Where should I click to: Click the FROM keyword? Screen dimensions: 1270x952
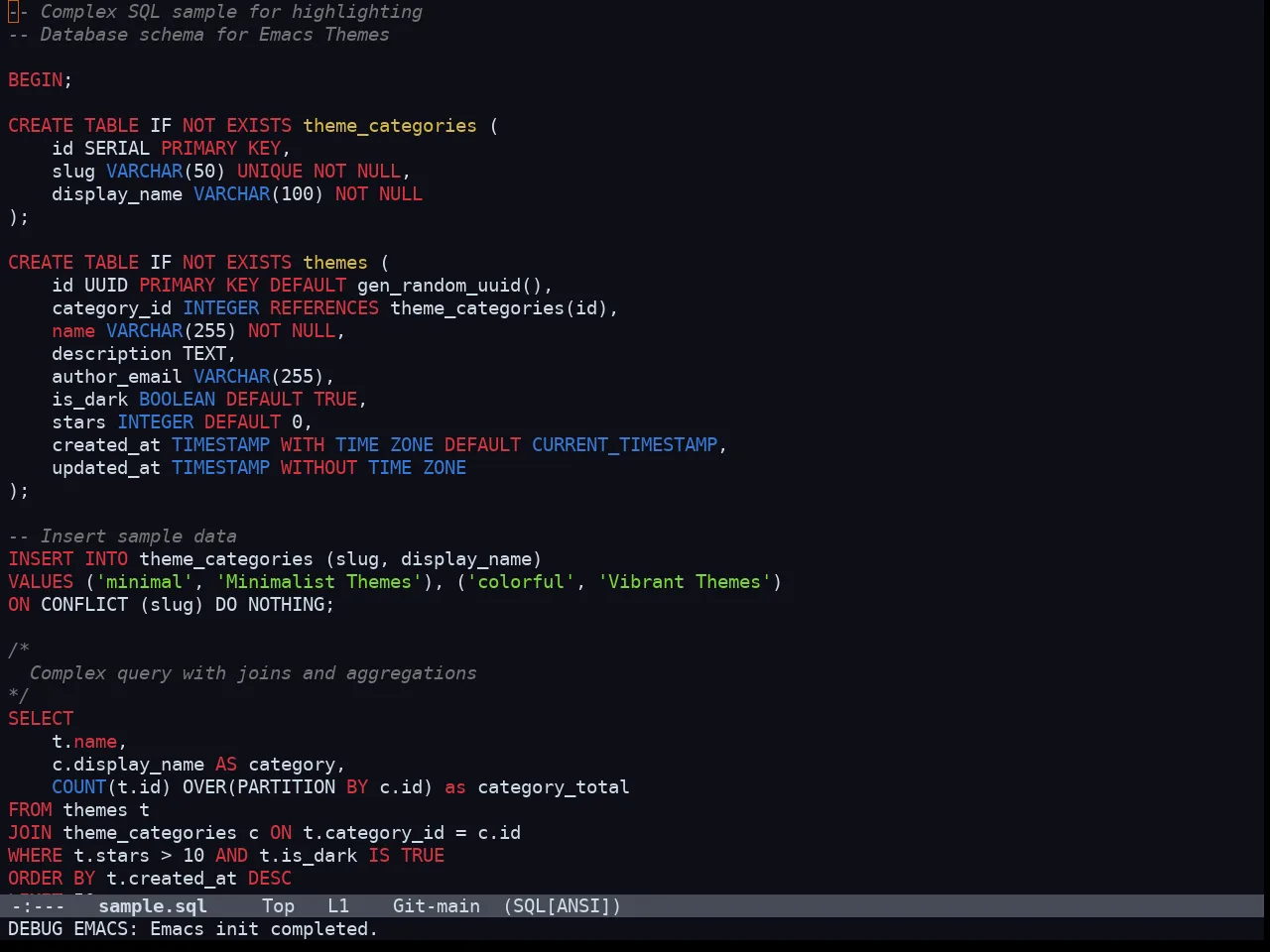tap(30, 810)
